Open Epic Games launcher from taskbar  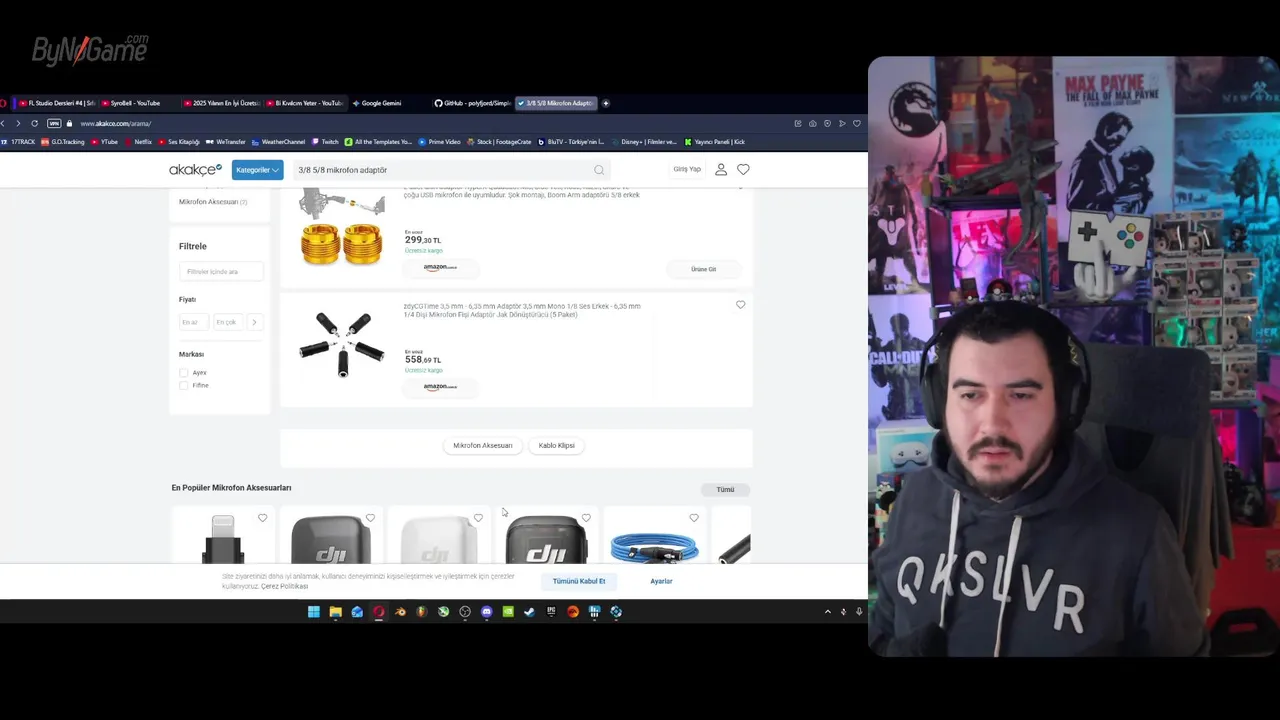coord(551,612)
